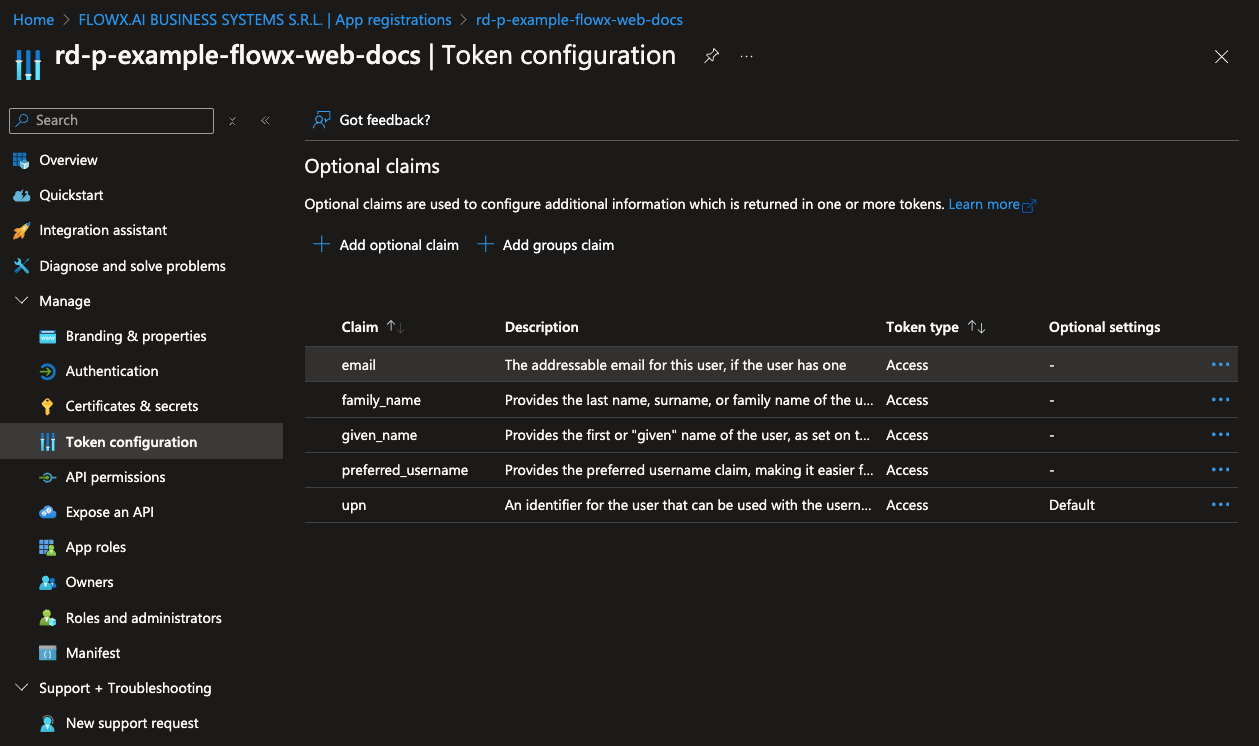Sort the table by Claim column
1259x746 pixels.
click(x=395, y=327)
